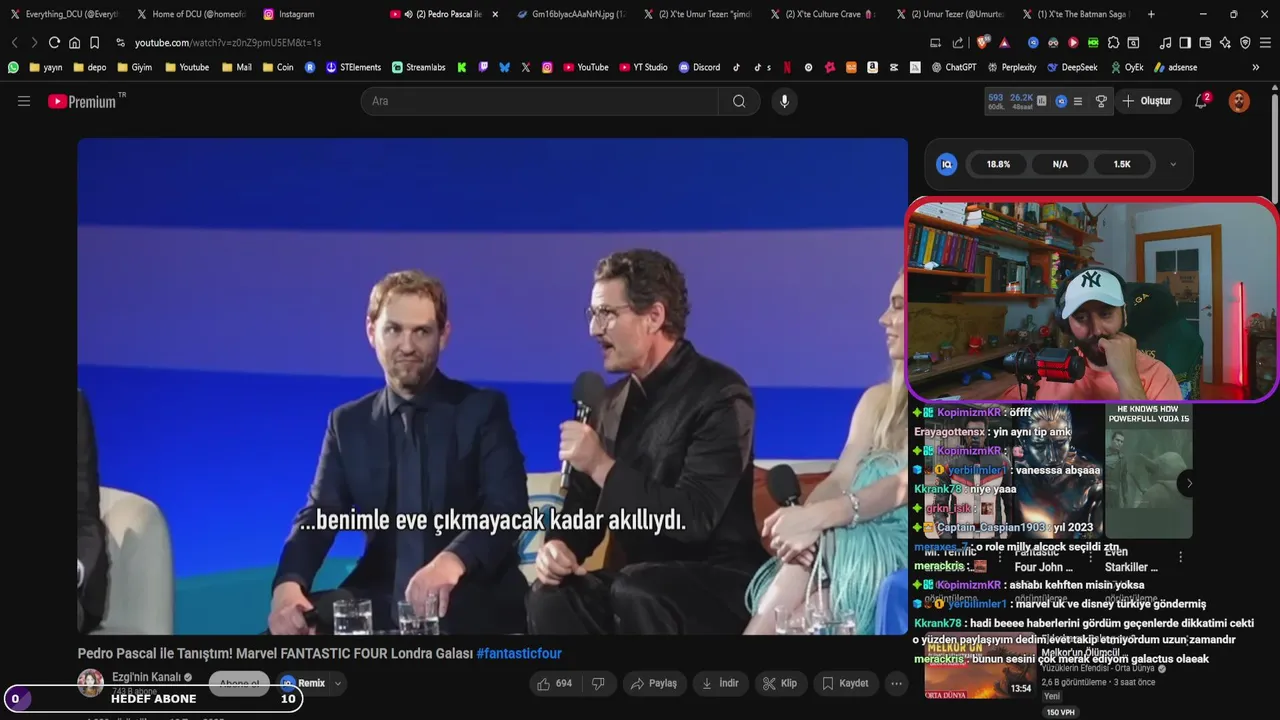Click the vidIQ IQ score icon
Image resolution: width=1280 pixels, height=720 pixels.
[x=946, y=164]
